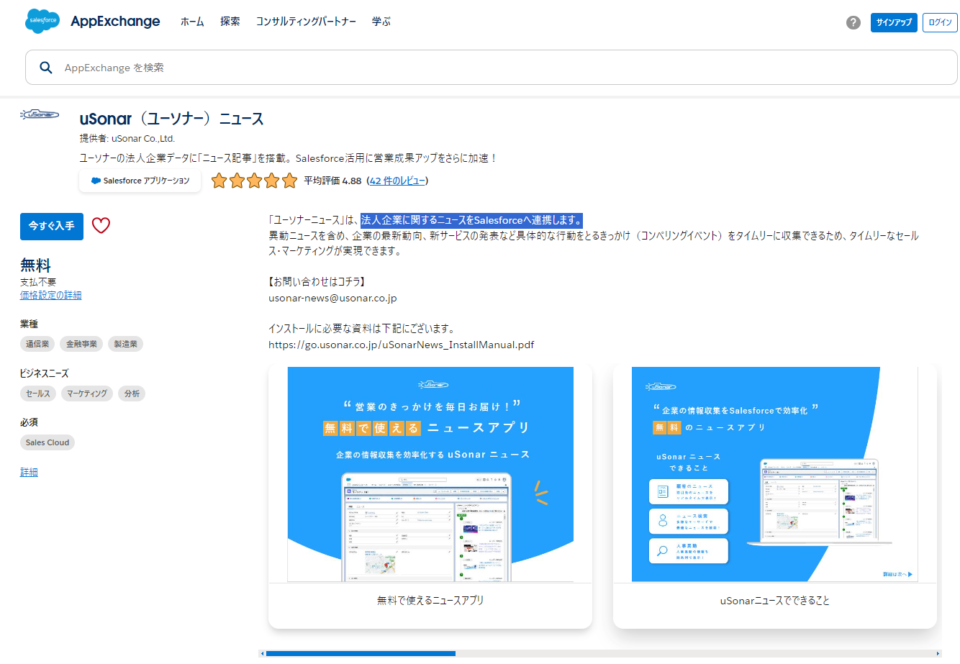Click the Salesforce cloud logo
The height and width of the screenshot is (664, 960).
(x=41, y=21)
